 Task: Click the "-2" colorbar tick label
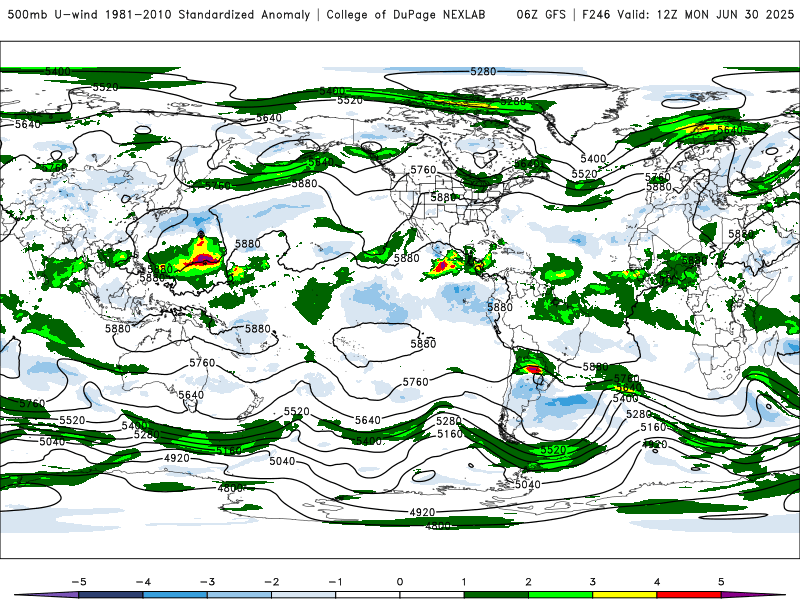[x=271, y=582]
